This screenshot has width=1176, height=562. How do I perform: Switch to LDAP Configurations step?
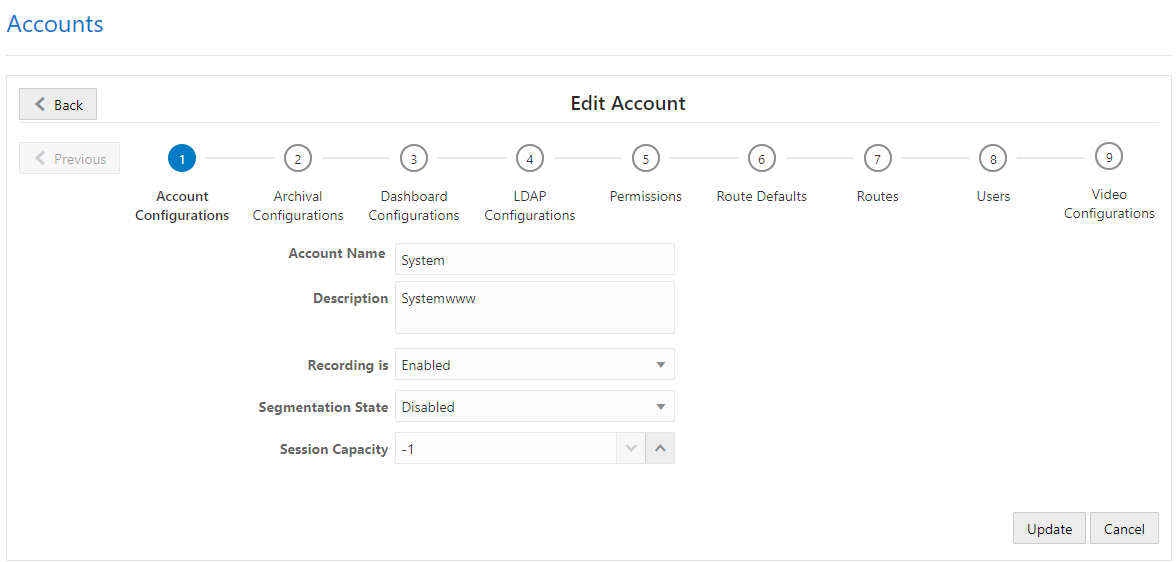[x=530, y=206]
